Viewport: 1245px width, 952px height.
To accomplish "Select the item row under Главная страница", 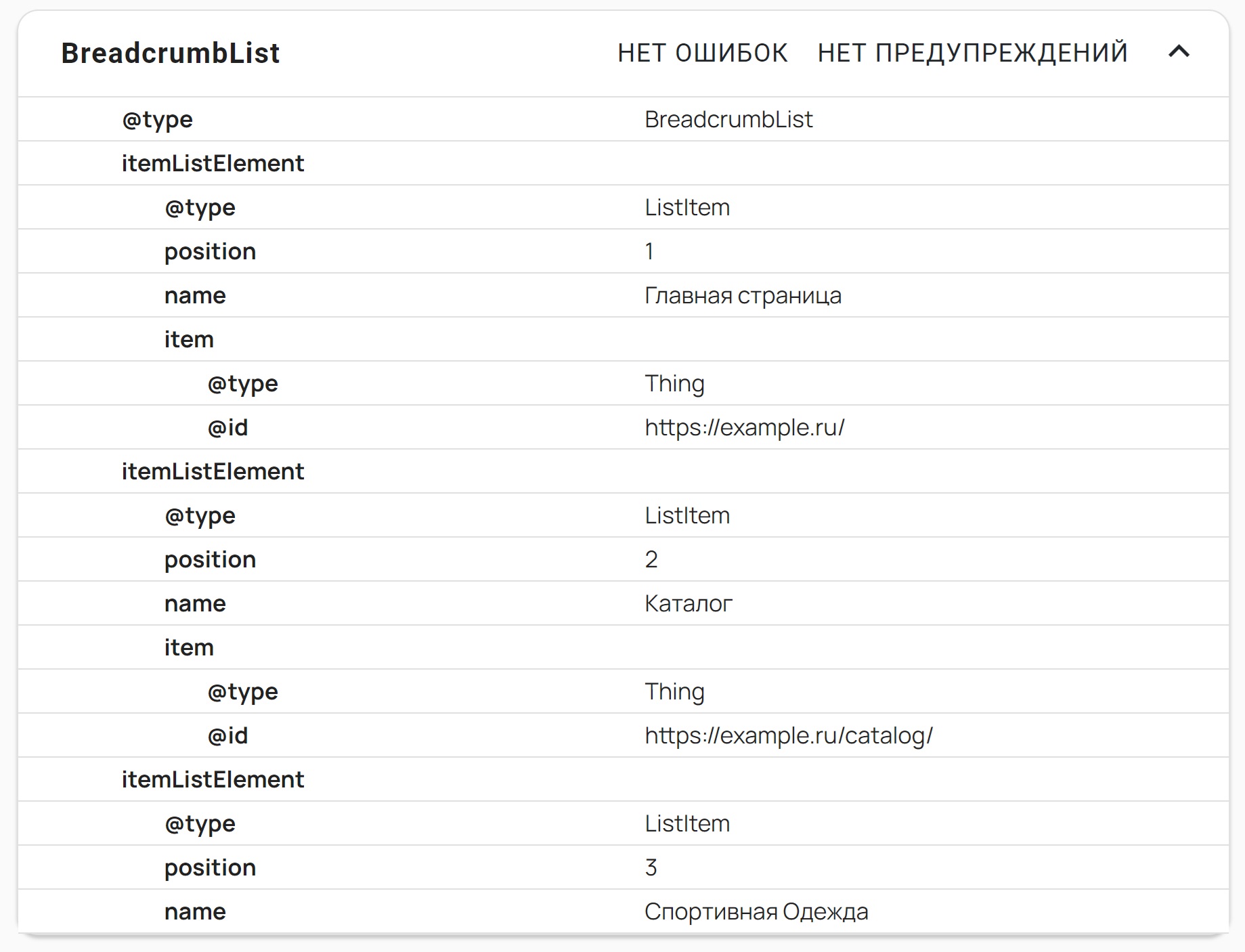I will coord(189,339).
